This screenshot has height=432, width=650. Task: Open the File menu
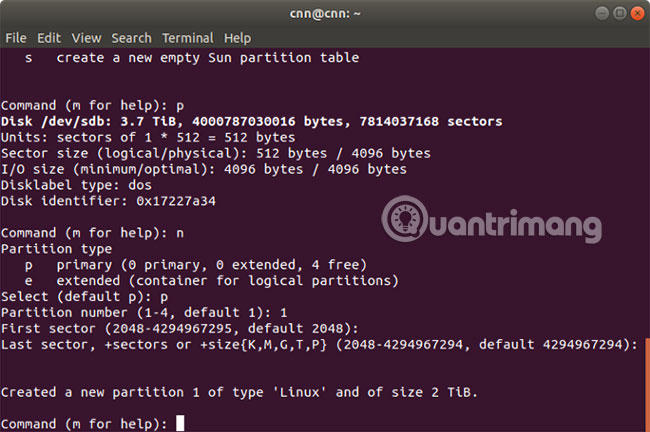(16, 38)
